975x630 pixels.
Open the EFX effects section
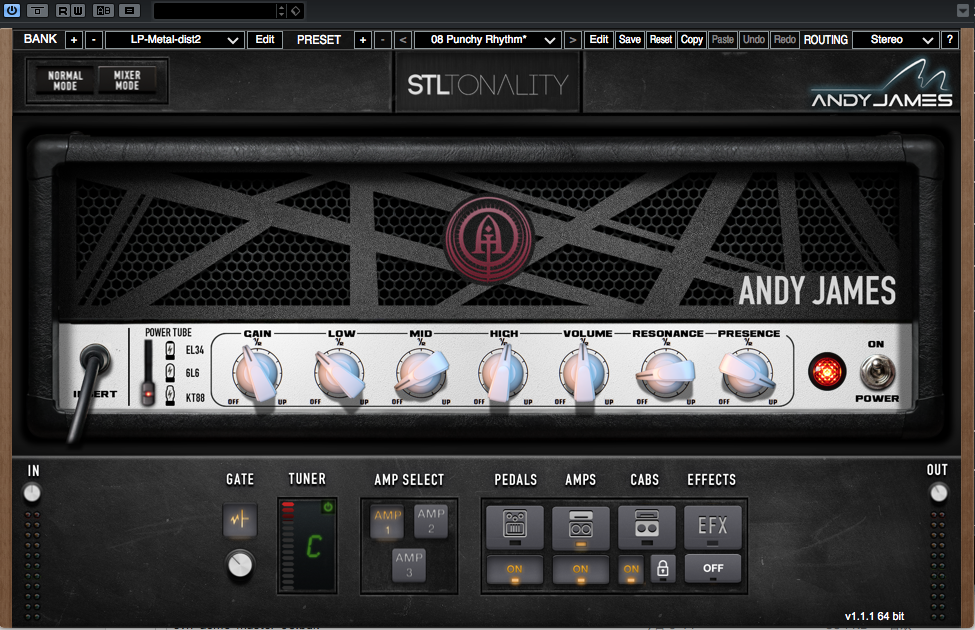713,527
